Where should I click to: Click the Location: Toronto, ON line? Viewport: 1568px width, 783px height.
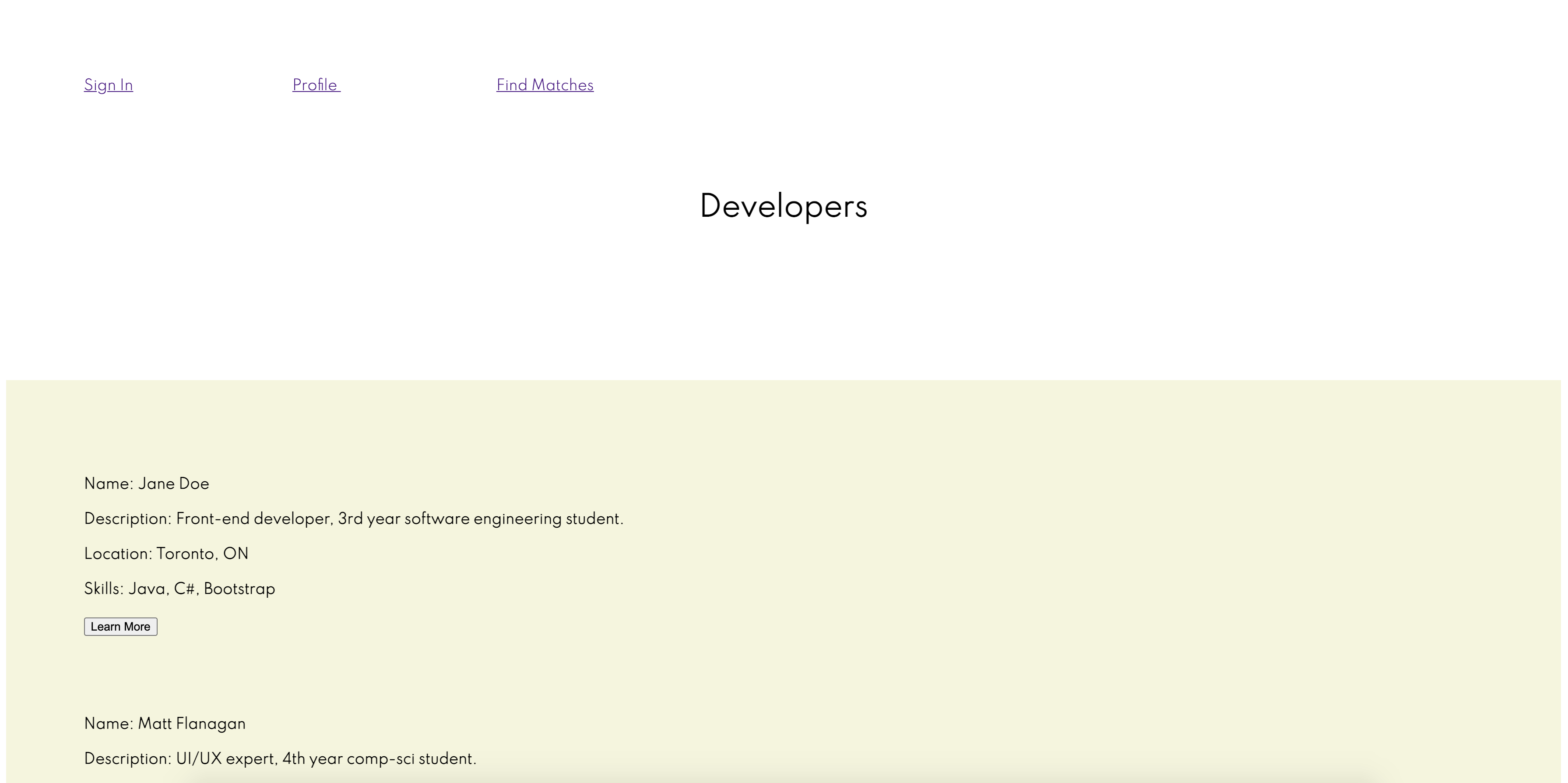pyautogui.click(x=166, y=554)
